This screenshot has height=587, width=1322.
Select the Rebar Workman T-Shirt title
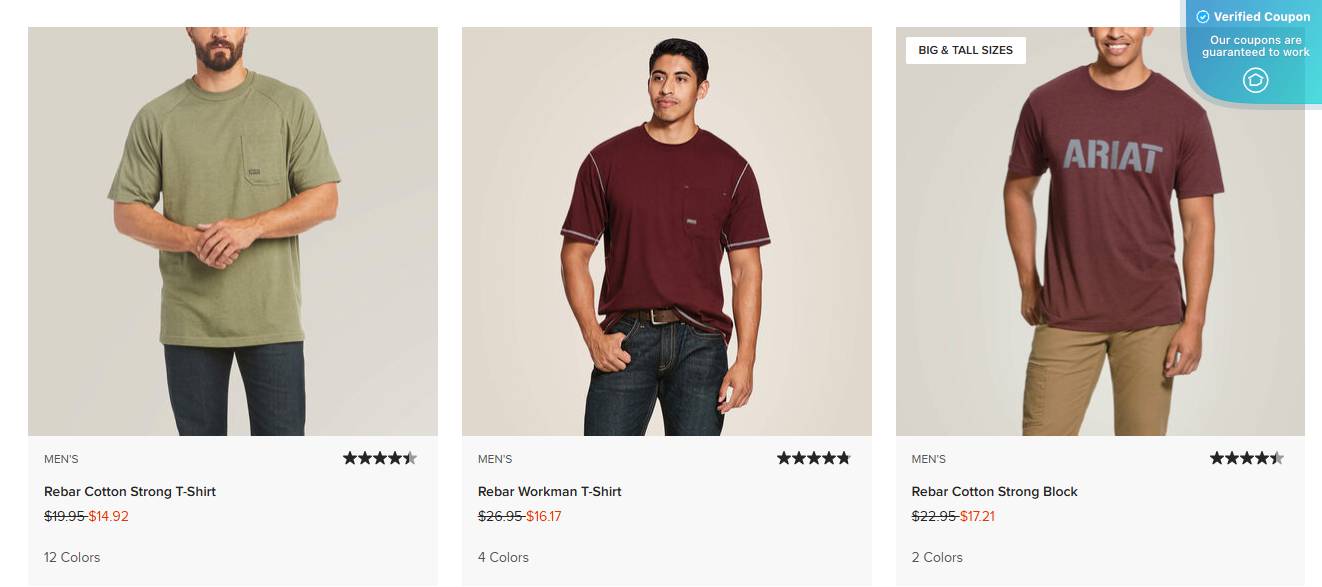tap(548, 491)
